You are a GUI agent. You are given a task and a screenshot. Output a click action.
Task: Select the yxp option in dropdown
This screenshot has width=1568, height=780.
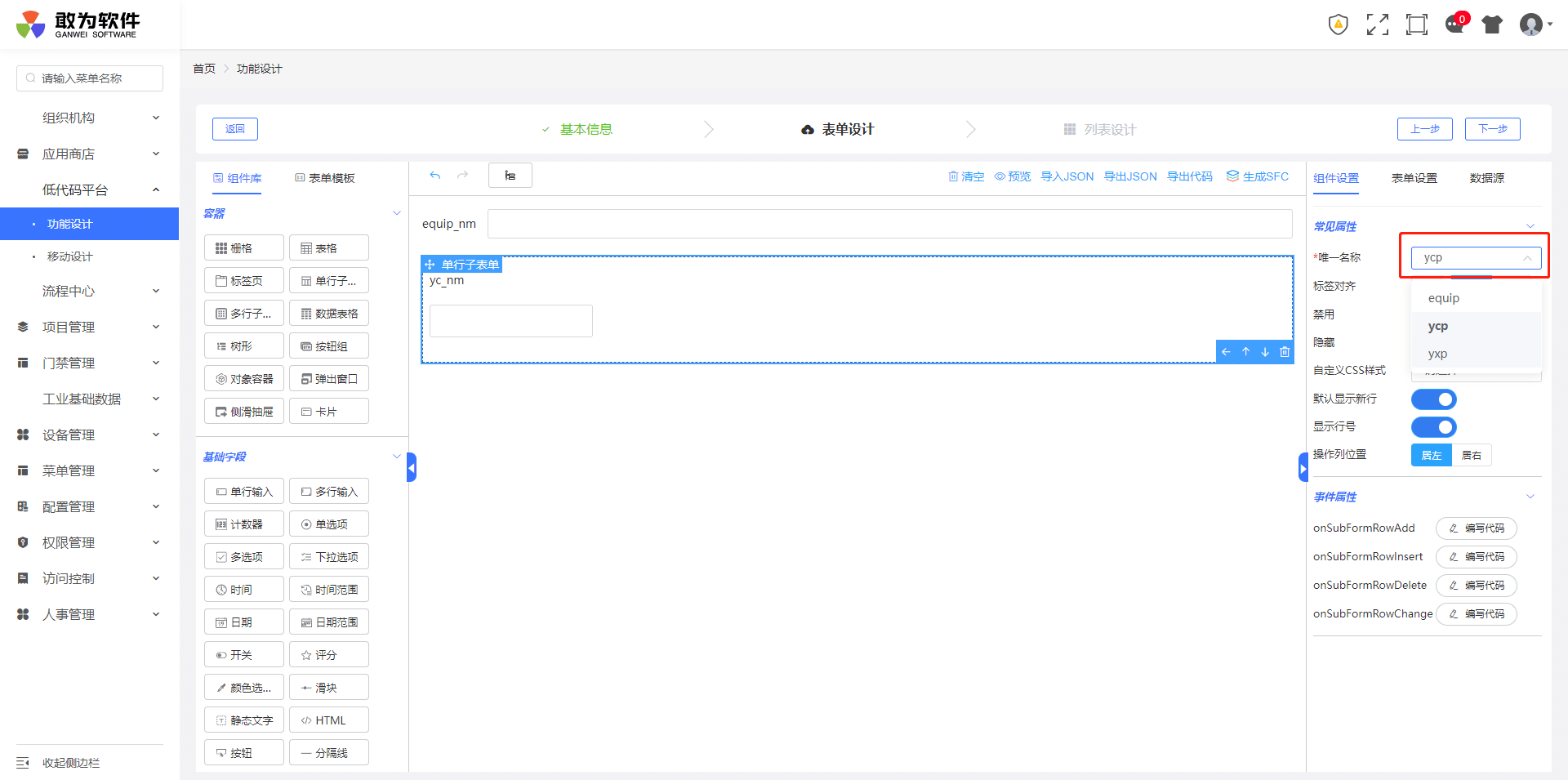[1437, 354]
